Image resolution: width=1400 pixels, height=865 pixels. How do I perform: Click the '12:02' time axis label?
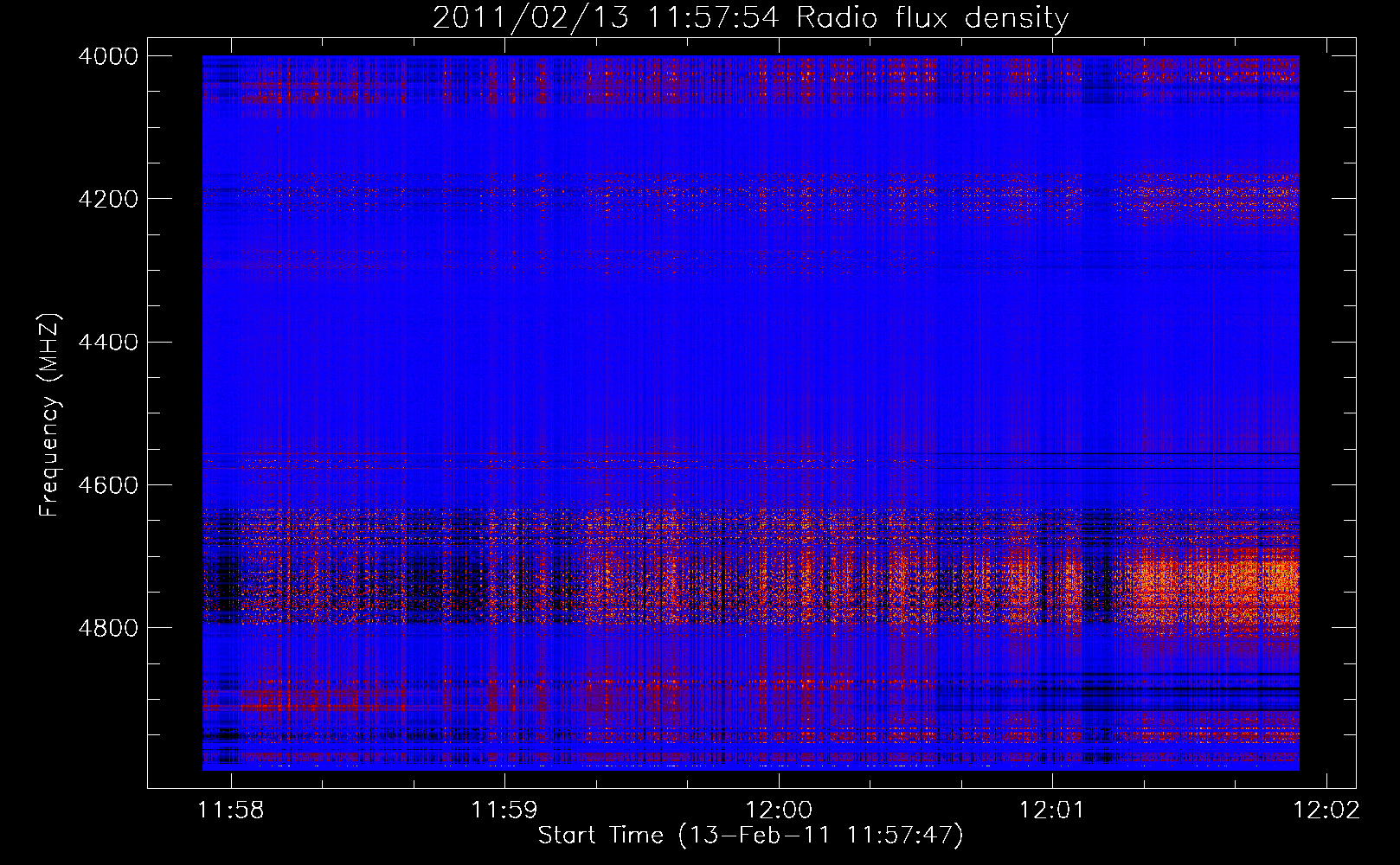(1326, 811)
